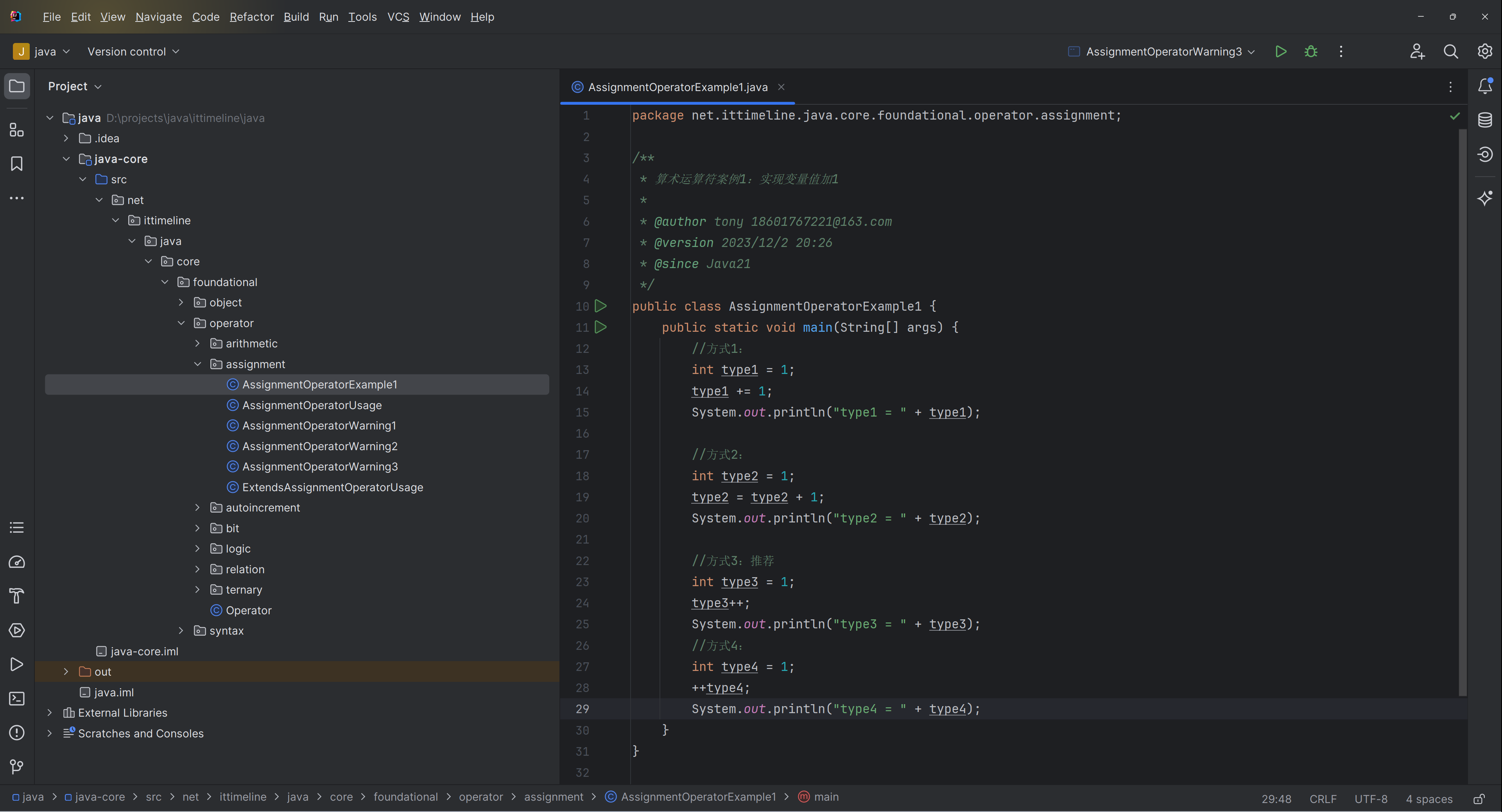Open the Tools menu
Screen dimensions: 1502x812
click(362, 17)
